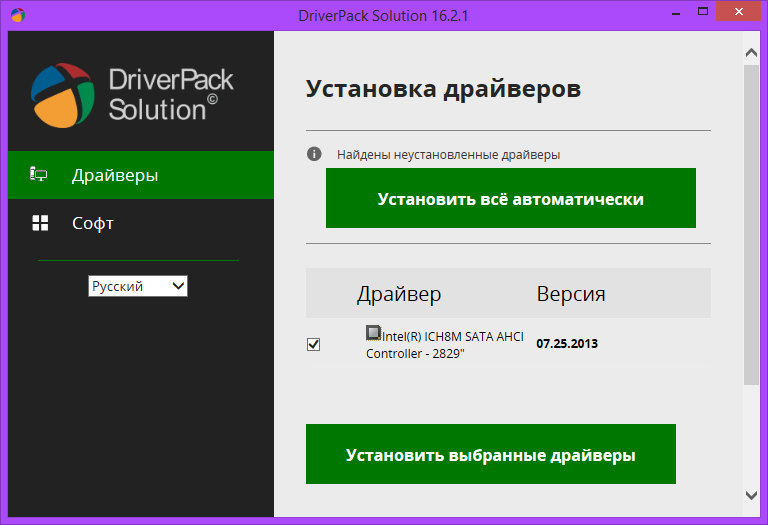Click the monitor icon beside Драйверы
768x525 pixels.
(39, 175)
